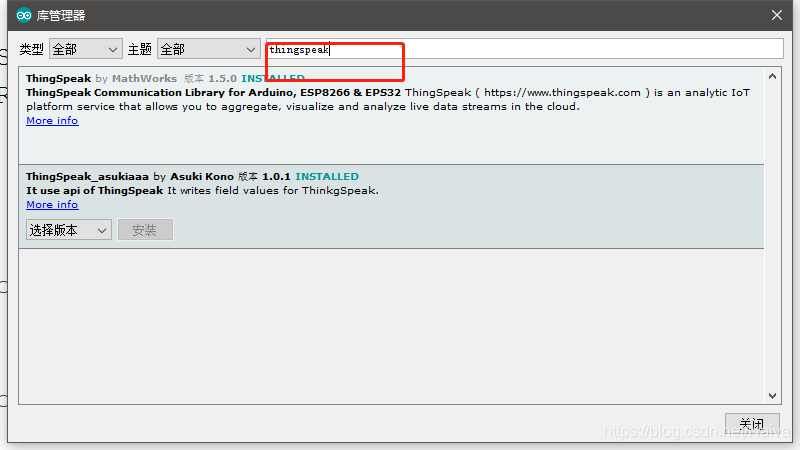Close the 库管理器 window with X
The width and height of the screenshot is (800, 450).
[777, 15]
